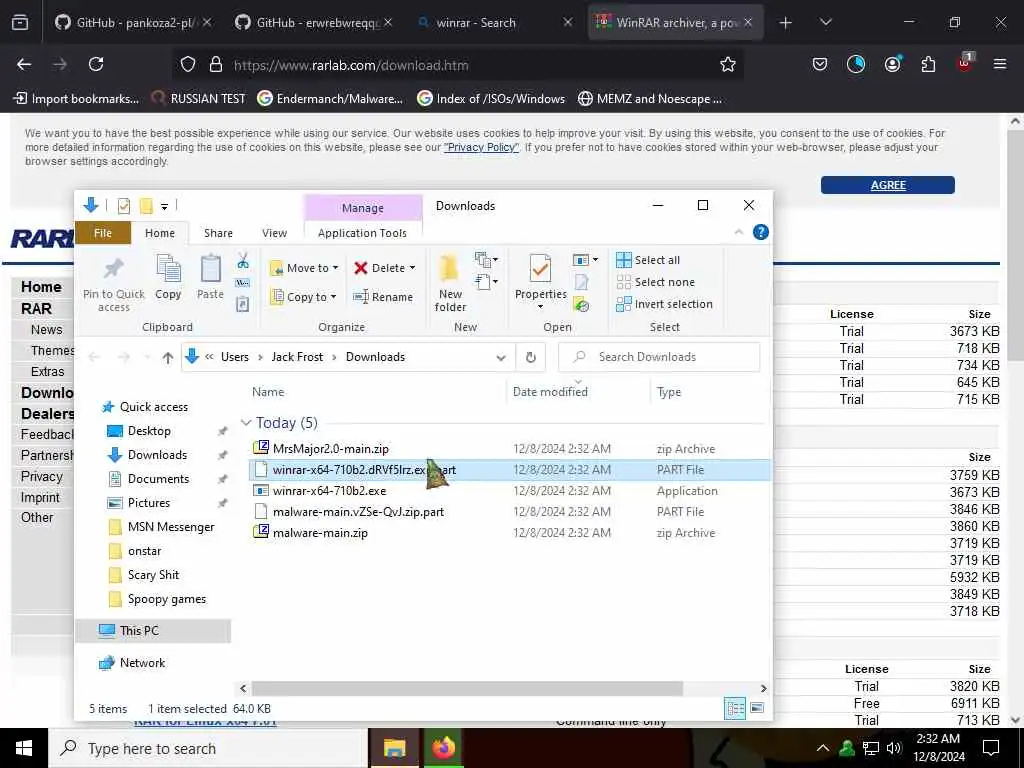Switch to the Share ribbon tab
This screenshot has width=1024, height=768.
(218, 233)
